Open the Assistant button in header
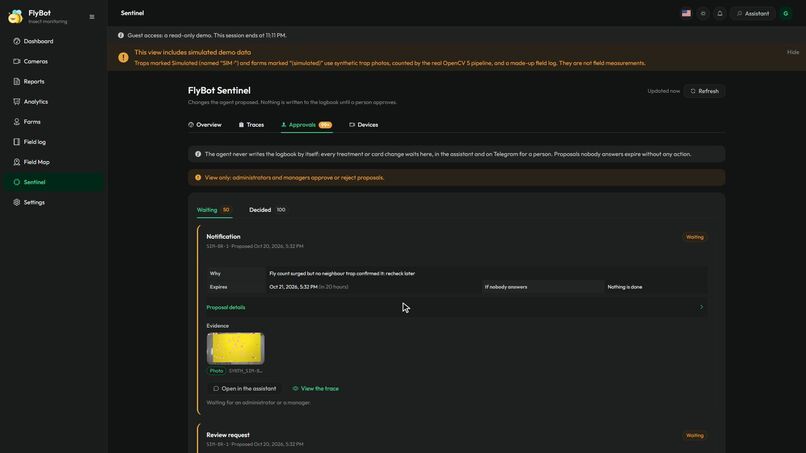Screen dimensions: 806x453 tap(753, 13)
